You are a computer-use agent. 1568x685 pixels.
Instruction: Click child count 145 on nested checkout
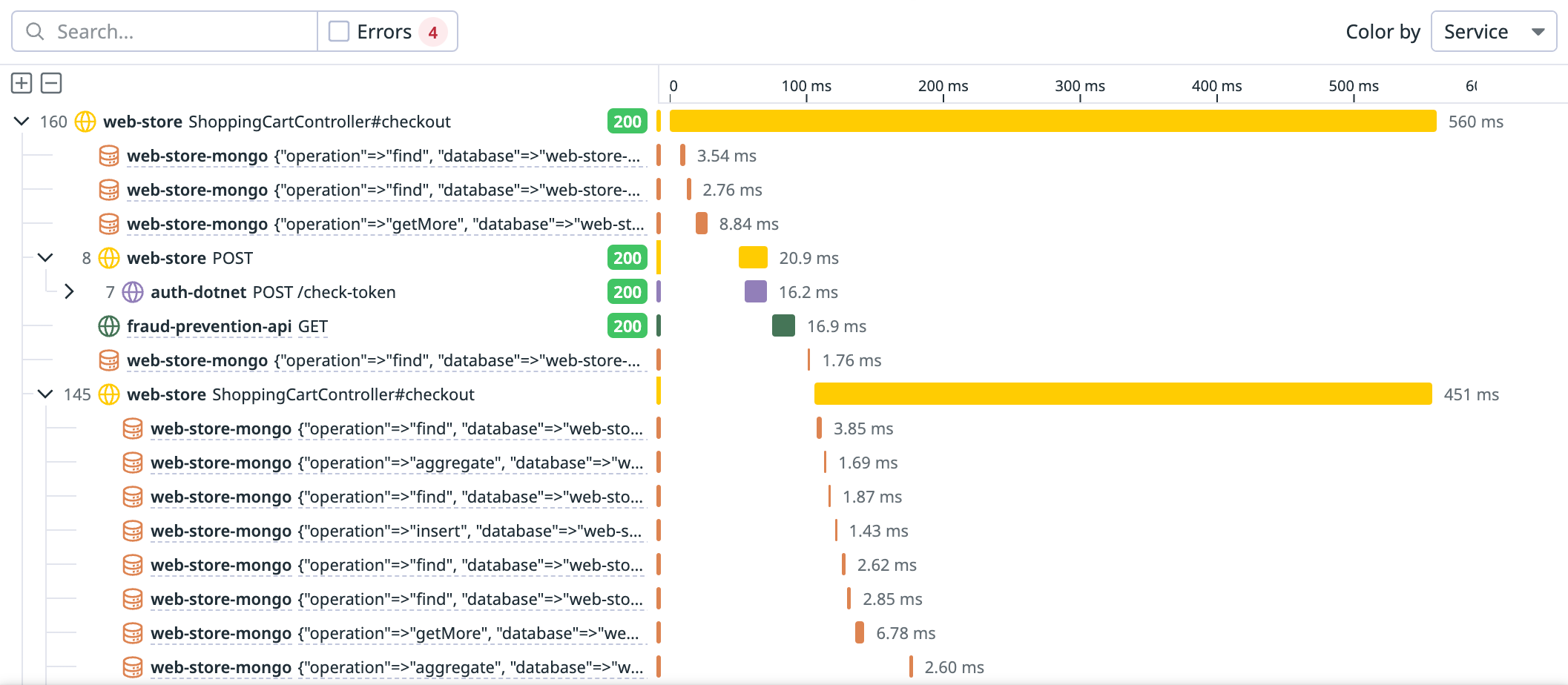77,394
